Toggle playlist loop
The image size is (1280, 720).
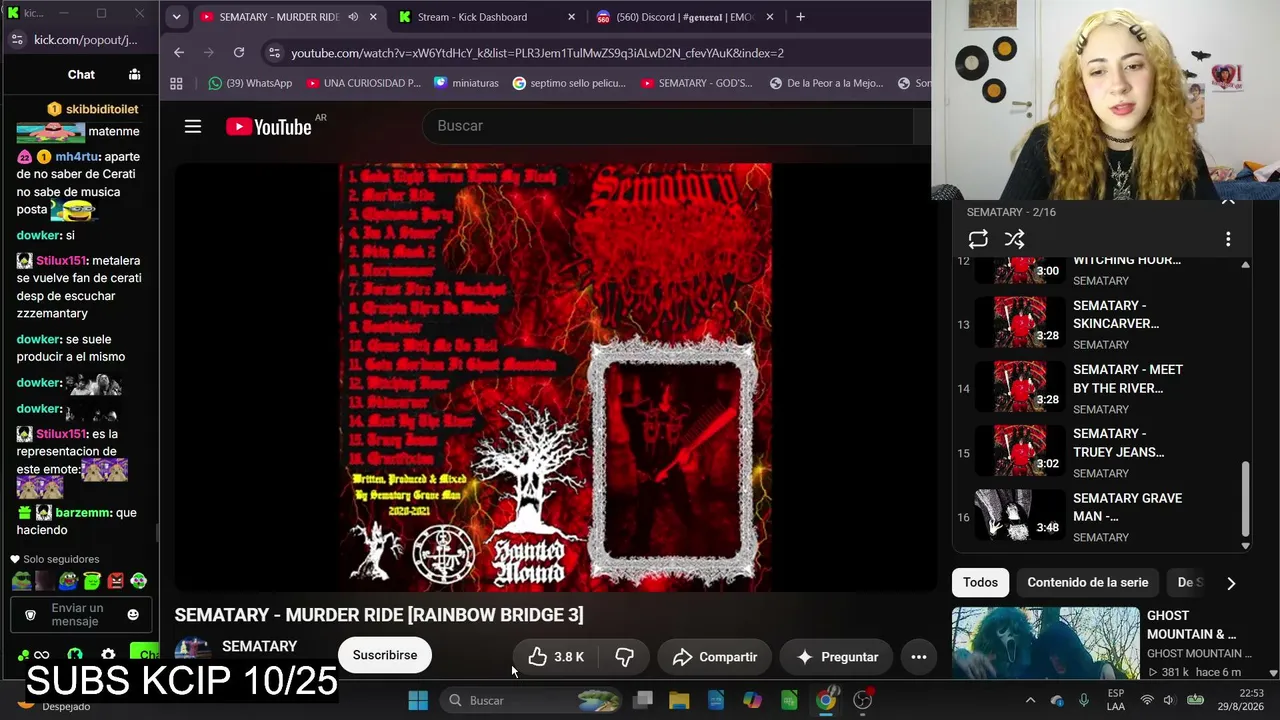(978, 239)
